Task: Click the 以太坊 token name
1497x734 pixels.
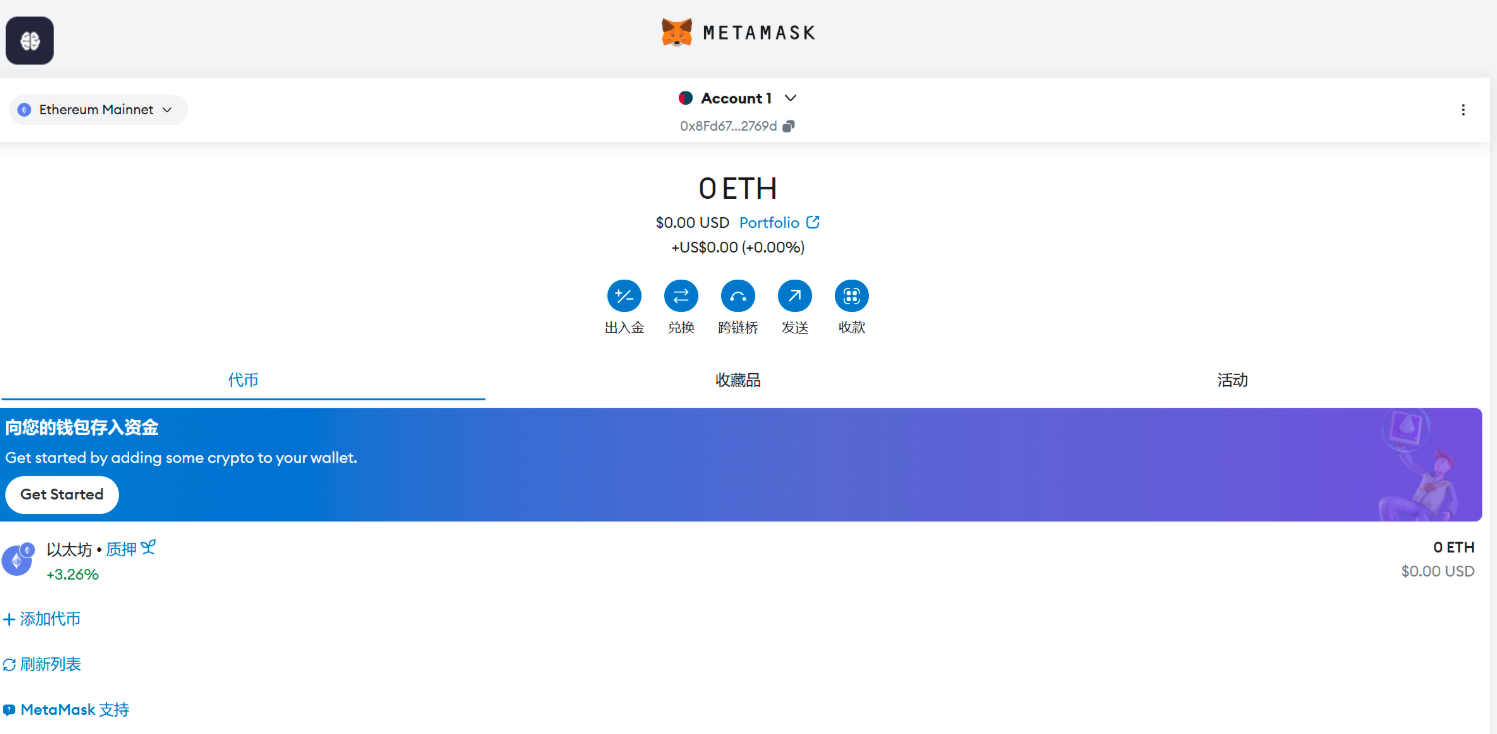Action: (69, 549)
